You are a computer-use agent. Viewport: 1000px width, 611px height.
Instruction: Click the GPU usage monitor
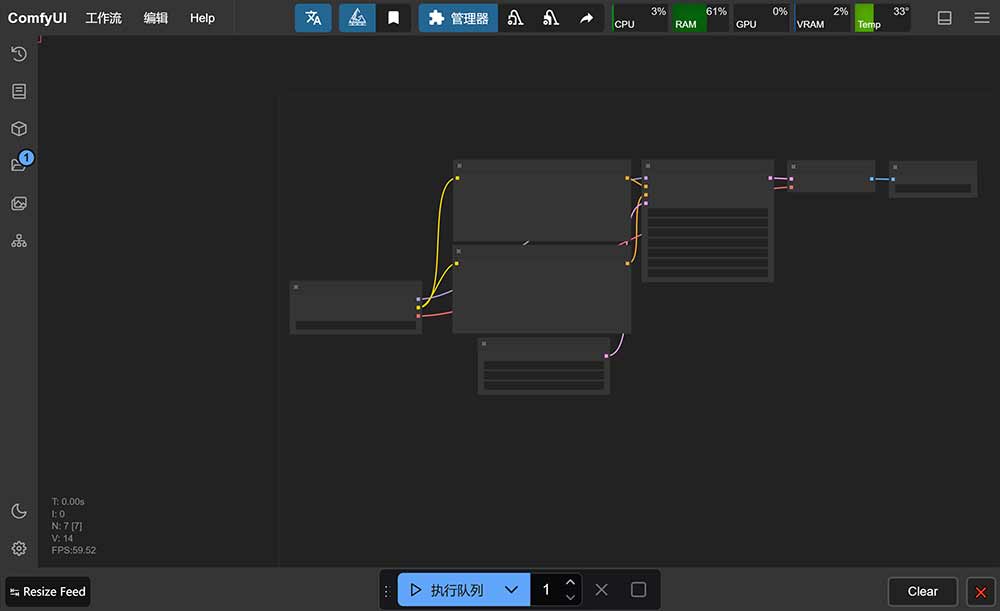(x=761, y=18)
